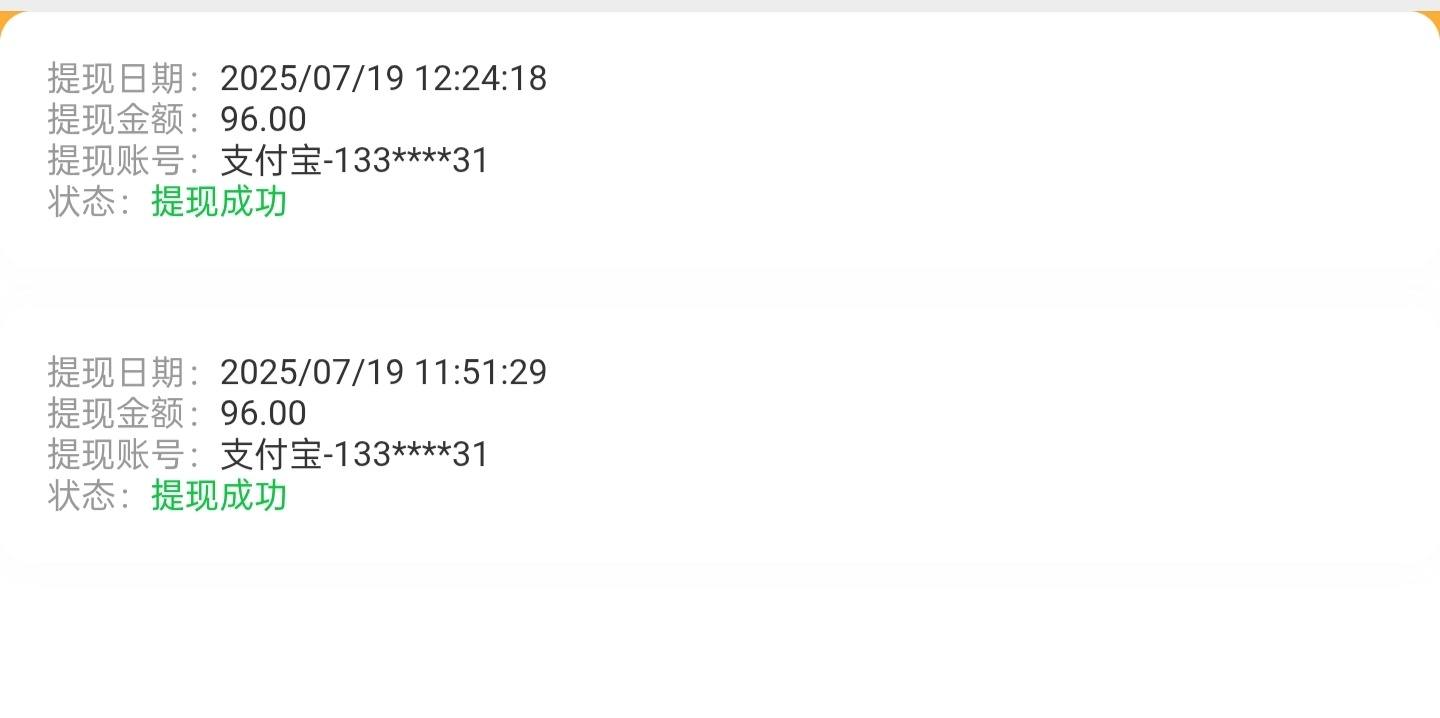The width and height of the screenshot is (1440, 718).
Task: Tap the 提现成功 status in first record
Action: 219,201
